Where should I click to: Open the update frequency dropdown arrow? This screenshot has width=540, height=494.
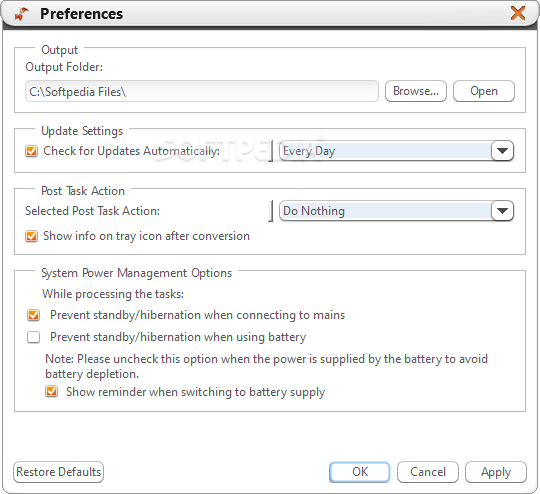click(x=502, y=151)
